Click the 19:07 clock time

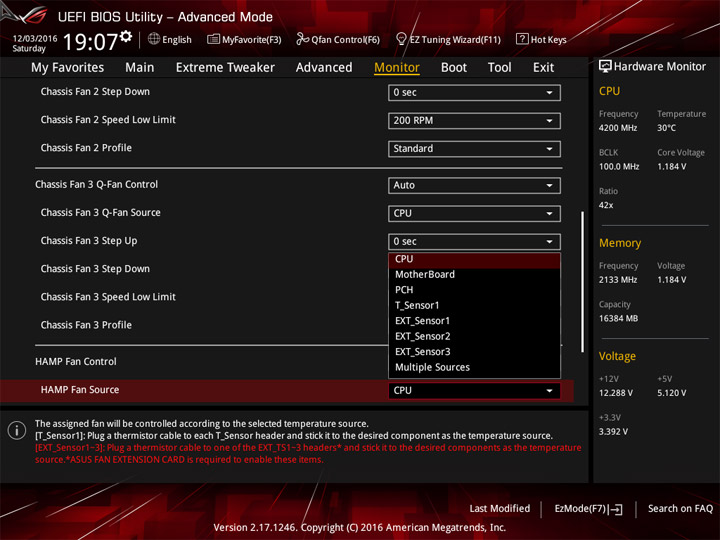pyautogui.click(x=90, y=42)
